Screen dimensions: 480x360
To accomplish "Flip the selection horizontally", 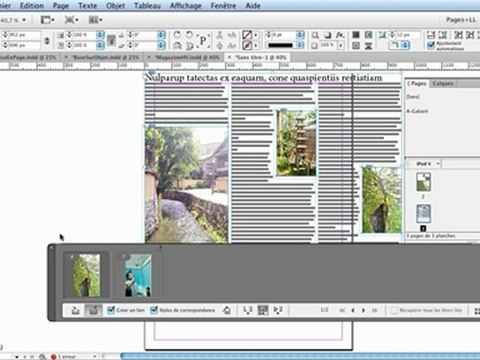I will [177, 45].
